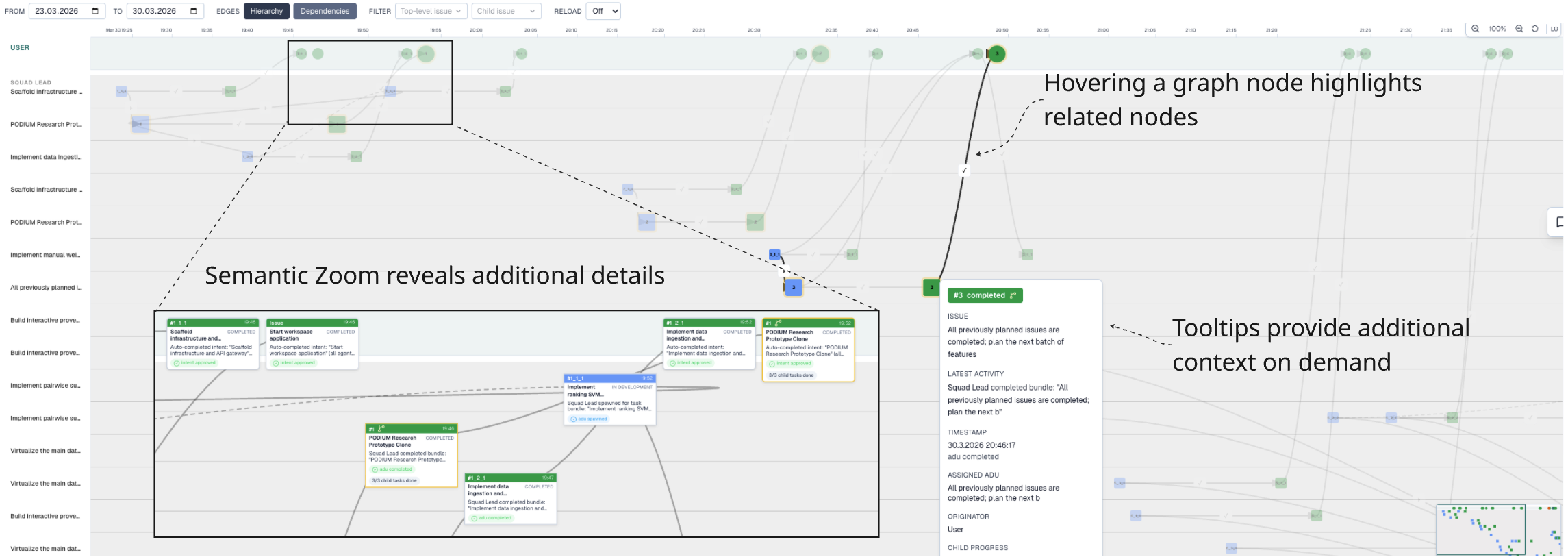Click the ISSUE heading in tooltip

tap(958, 317)
